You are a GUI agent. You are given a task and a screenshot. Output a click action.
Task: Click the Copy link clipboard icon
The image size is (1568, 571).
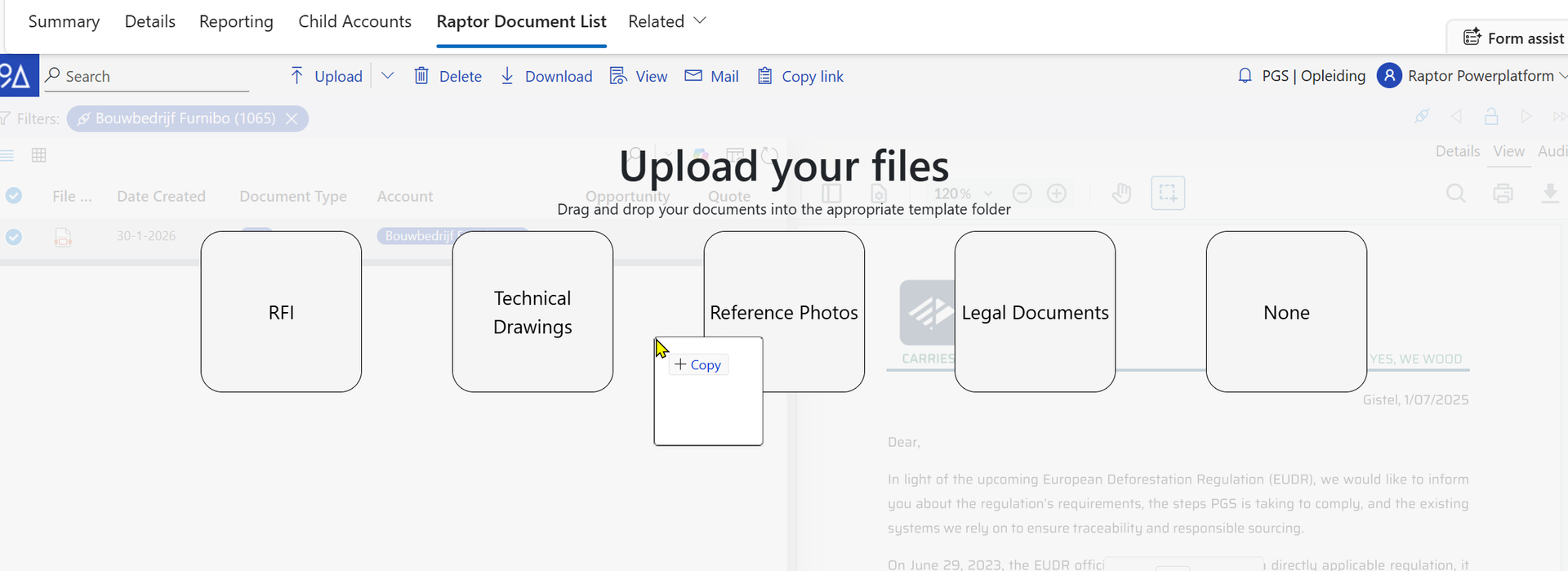click(764, 76)
